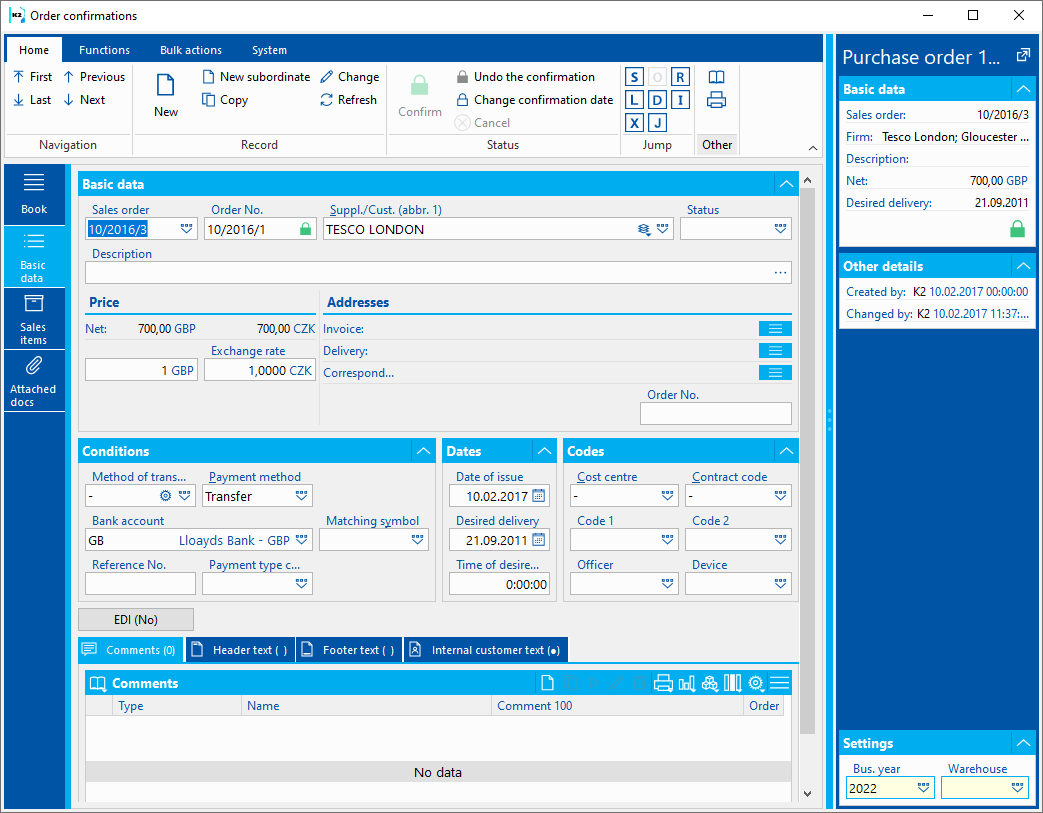Collapse the ribbon with chevron
The width and height of the screenshot is (1043, 813).
point(813,148)
